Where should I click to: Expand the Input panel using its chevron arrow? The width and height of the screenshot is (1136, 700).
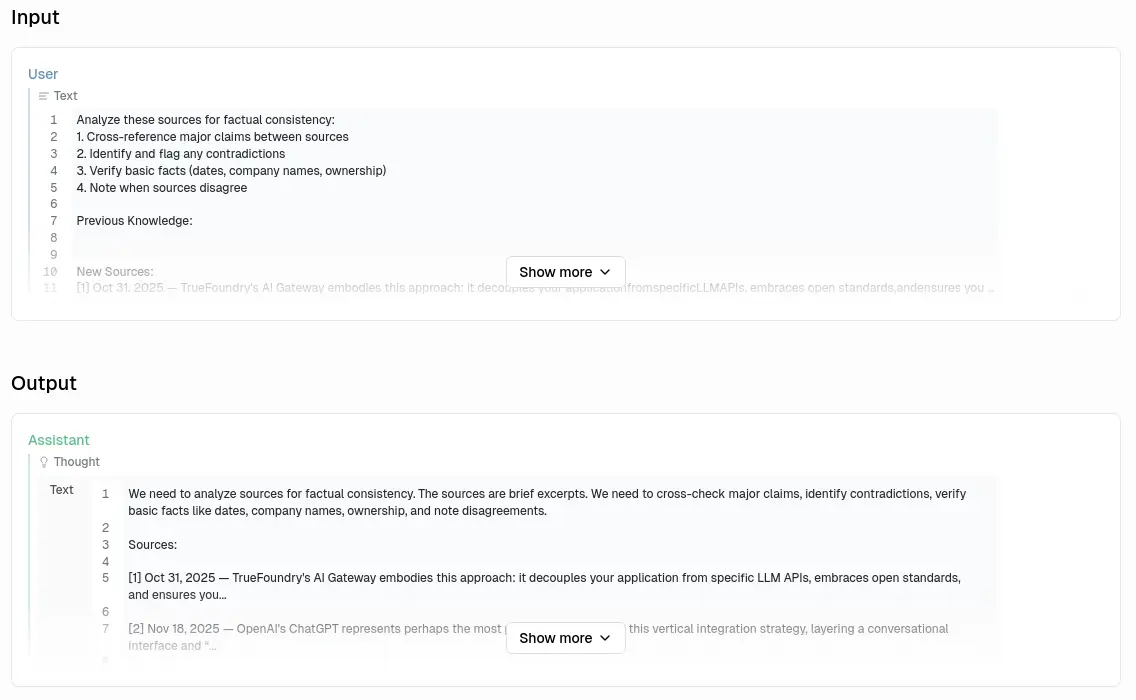point(605,272)
